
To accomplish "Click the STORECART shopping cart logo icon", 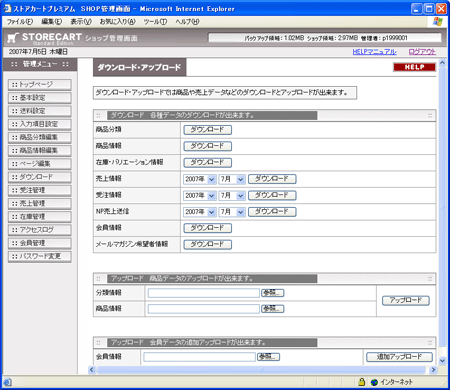I will tap(13, 38).
